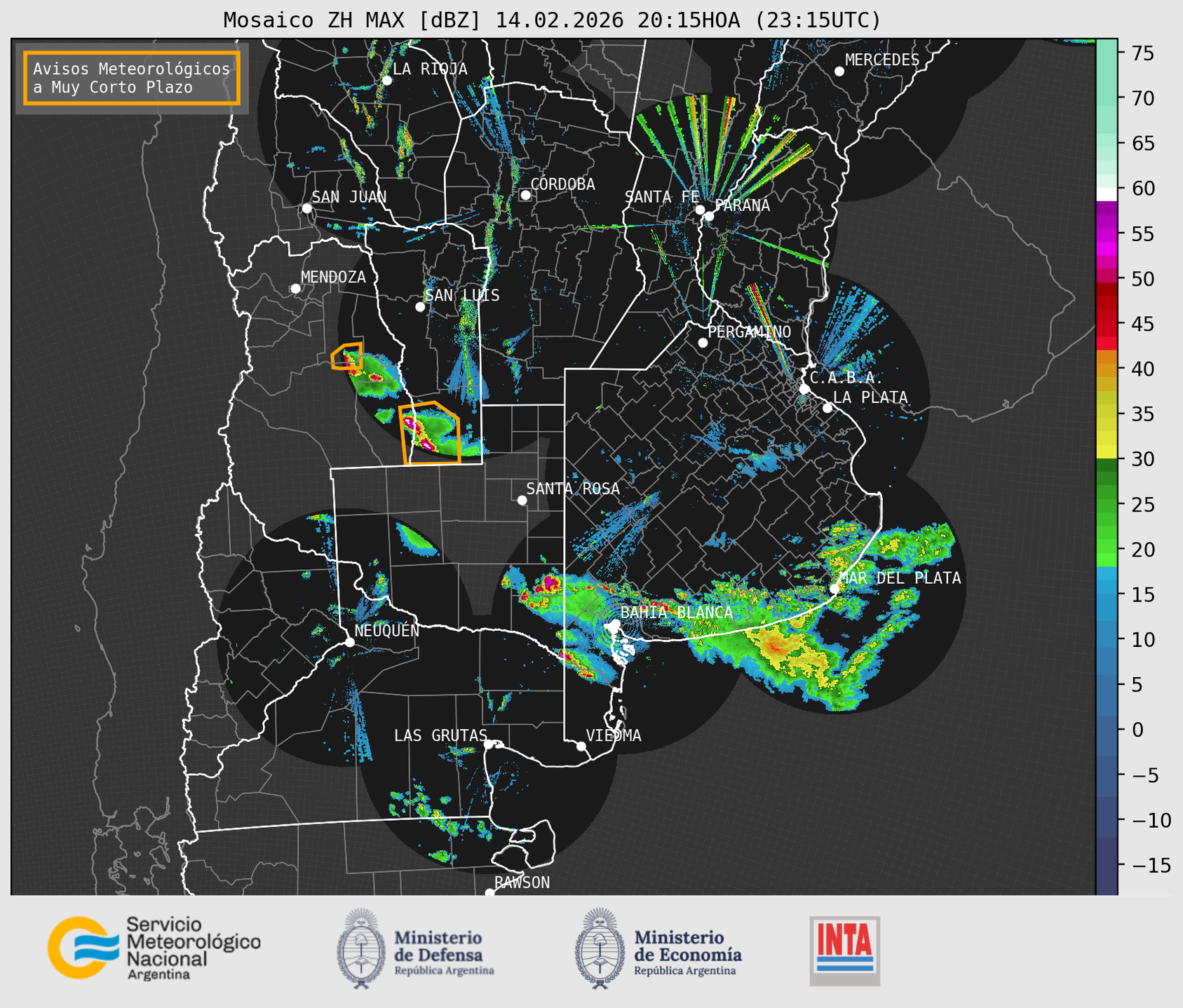This screenshot has width=1183, height=1008.
Task: Click the Mendoza city marker dot
Action: 295,289
